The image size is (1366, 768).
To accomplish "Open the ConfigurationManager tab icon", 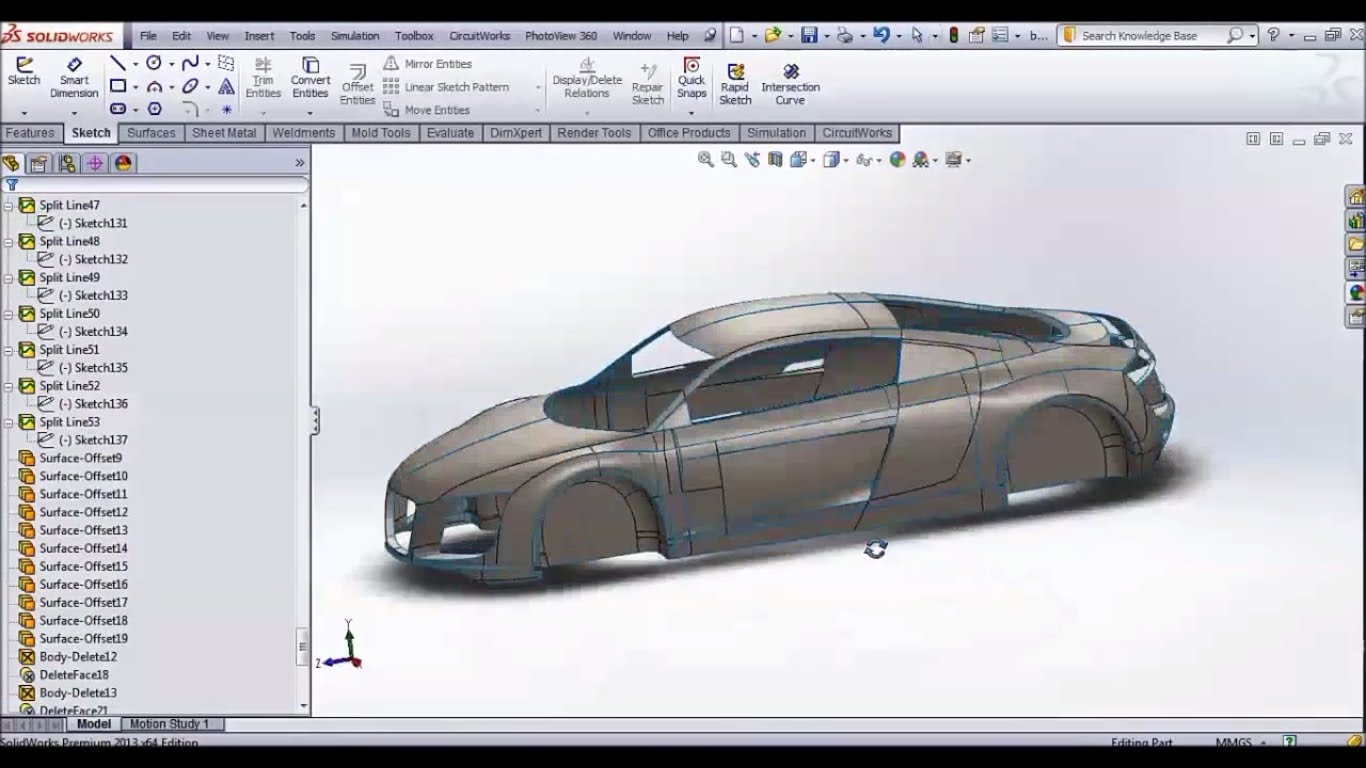I will click(67, 164).
